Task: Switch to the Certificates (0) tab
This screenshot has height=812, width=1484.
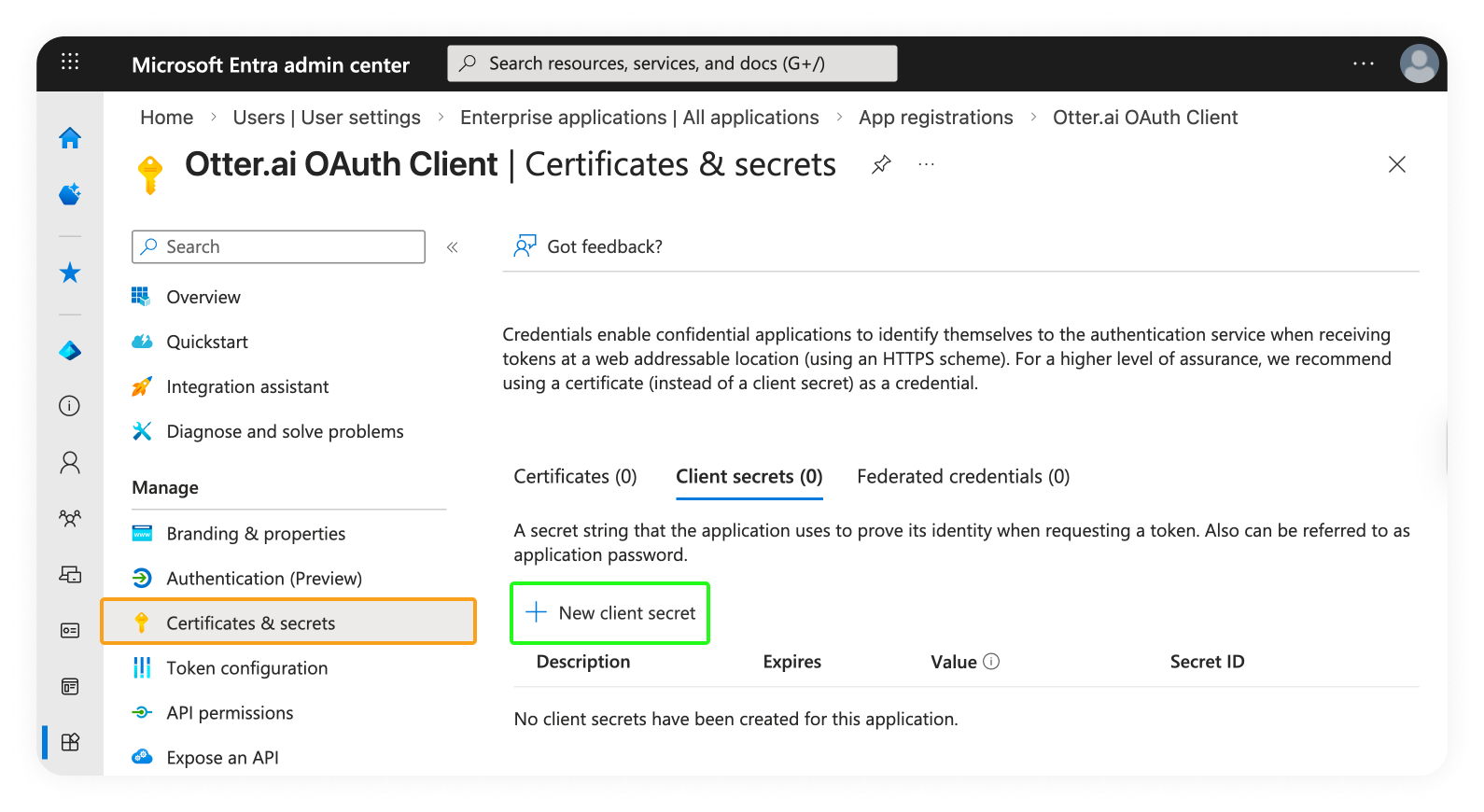Action: [x=575, y=477]
